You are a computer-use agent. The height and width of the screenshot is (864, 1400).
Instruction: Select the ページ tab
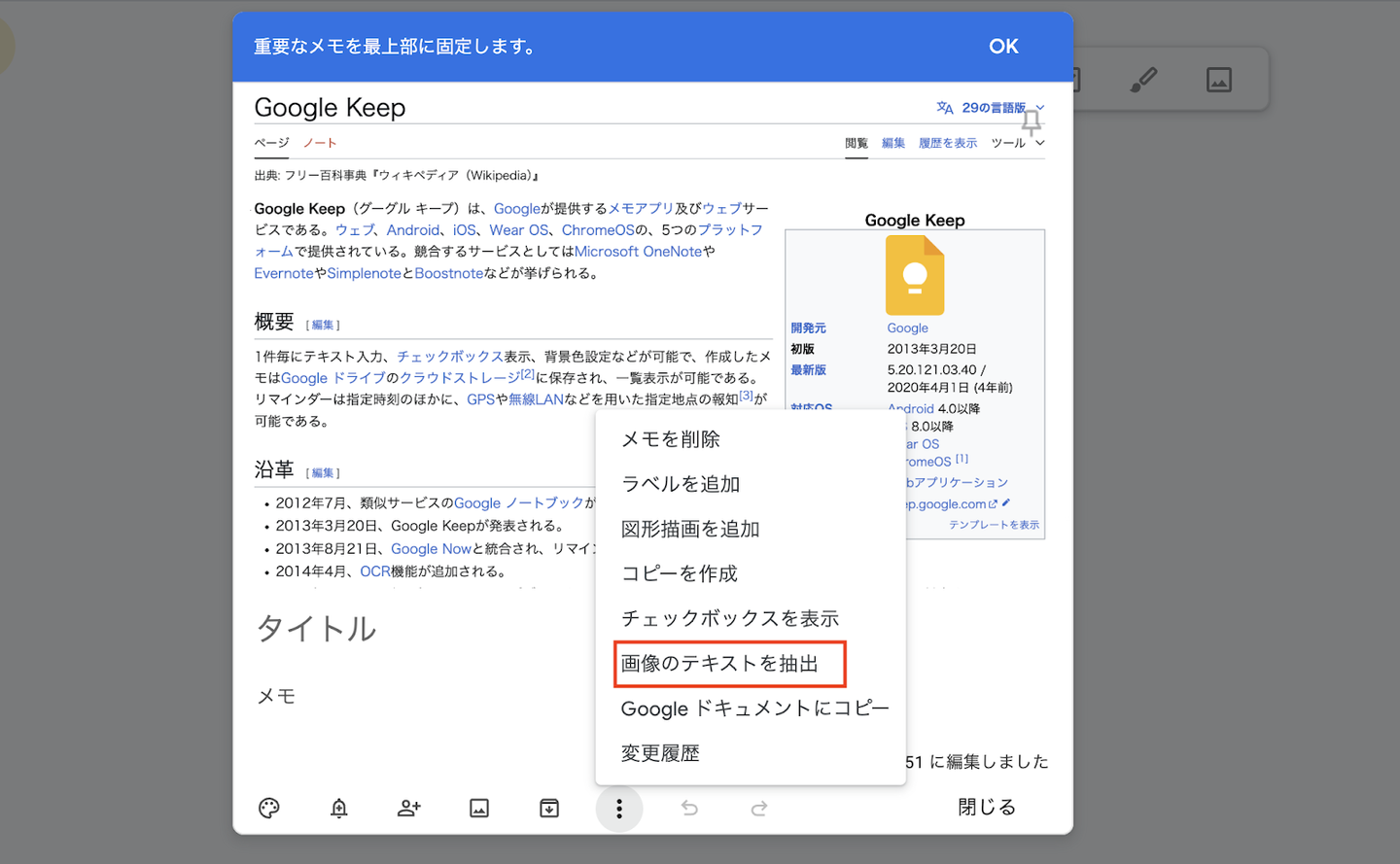(x=272, y=143)
